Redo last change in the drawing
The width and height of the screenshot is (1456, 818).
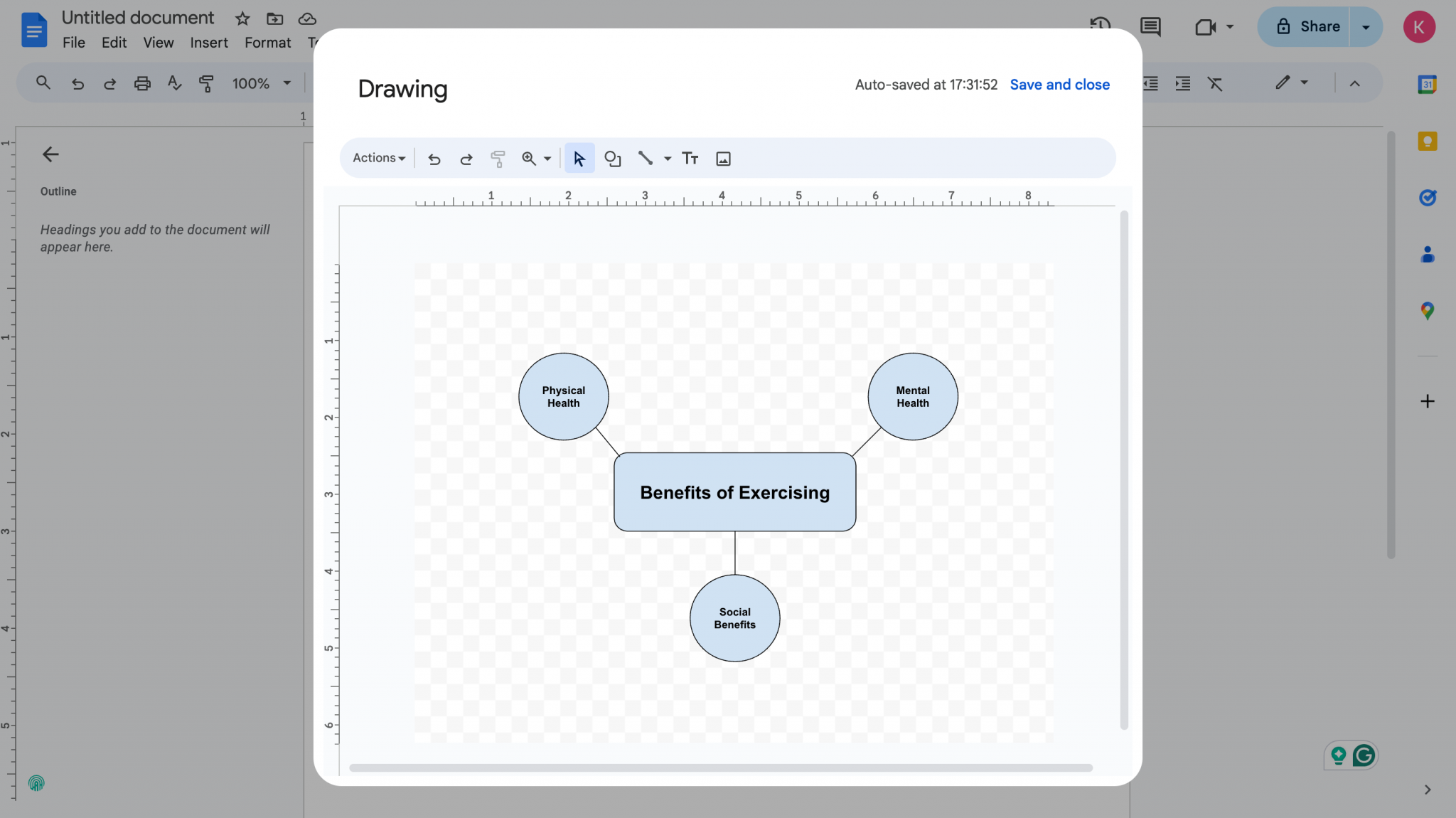[x=466, y=158]
